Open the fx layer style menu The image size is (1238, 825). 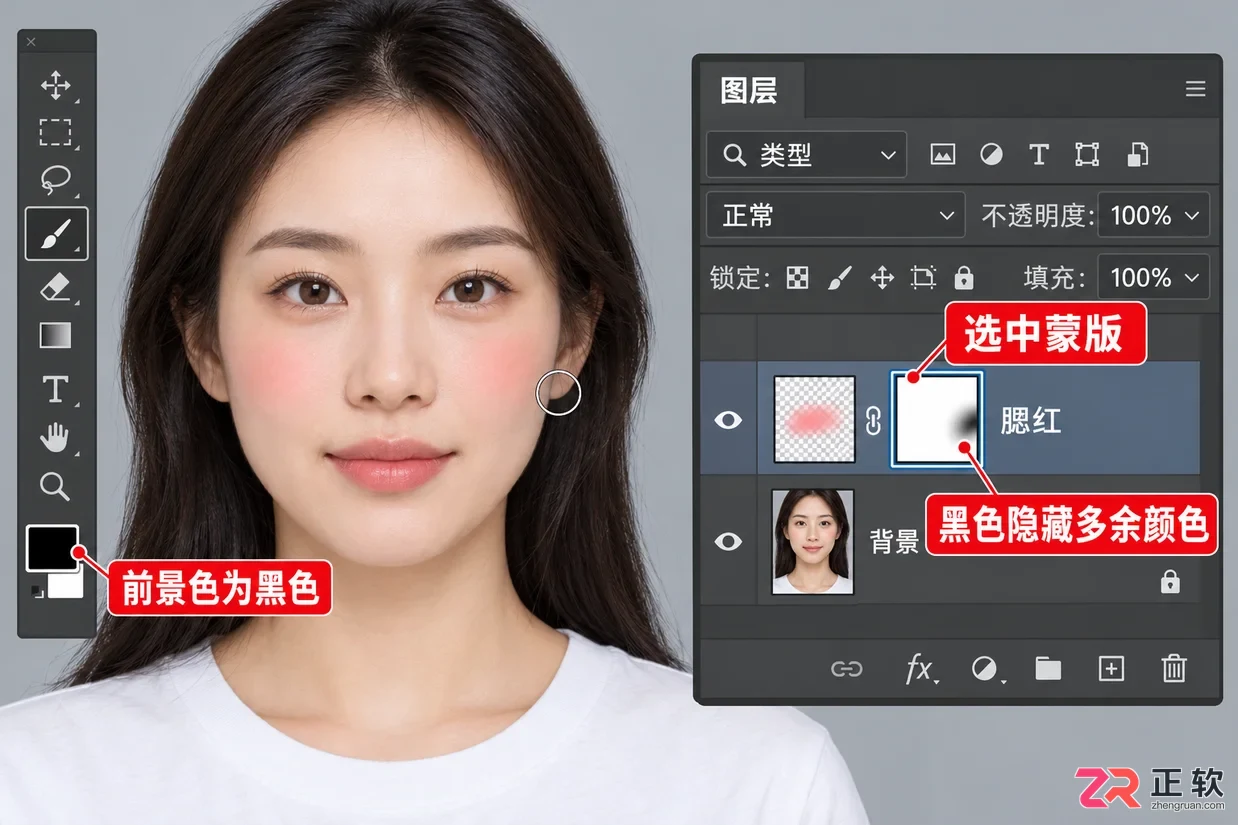[919, 669]
